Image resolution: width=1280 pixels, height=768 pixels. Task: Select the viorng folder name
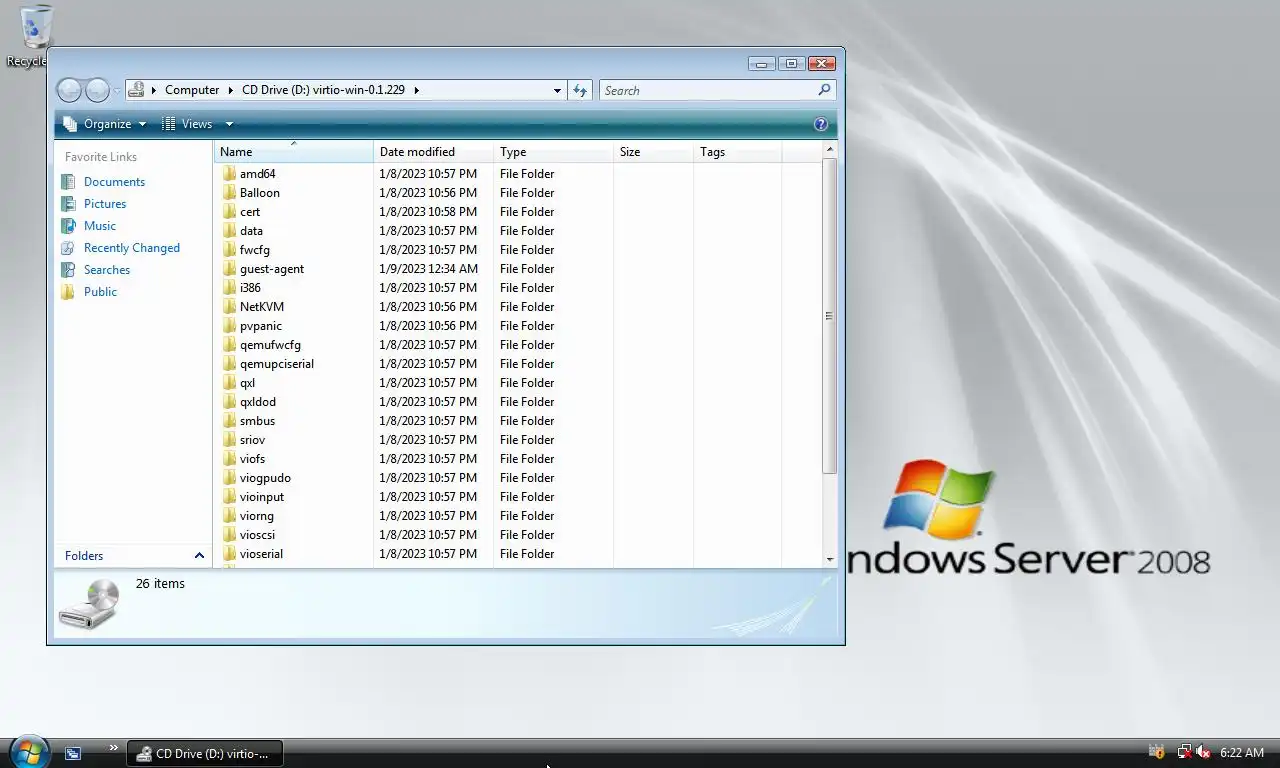tap(257, 515)
